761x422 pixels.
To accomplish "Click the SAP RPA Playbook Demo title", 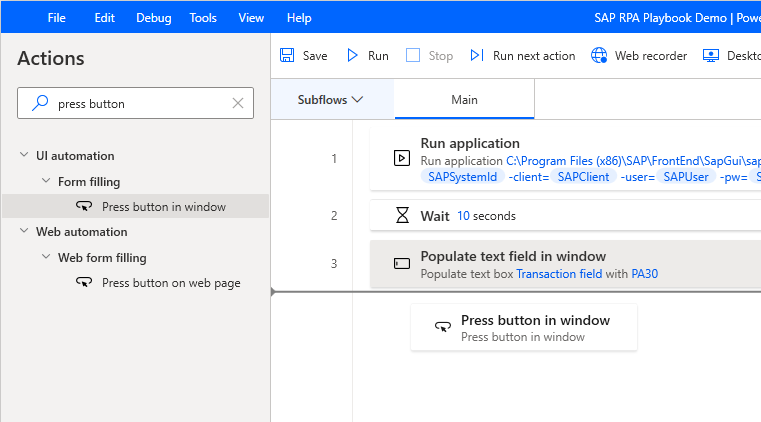I will [x=660, y=18].
